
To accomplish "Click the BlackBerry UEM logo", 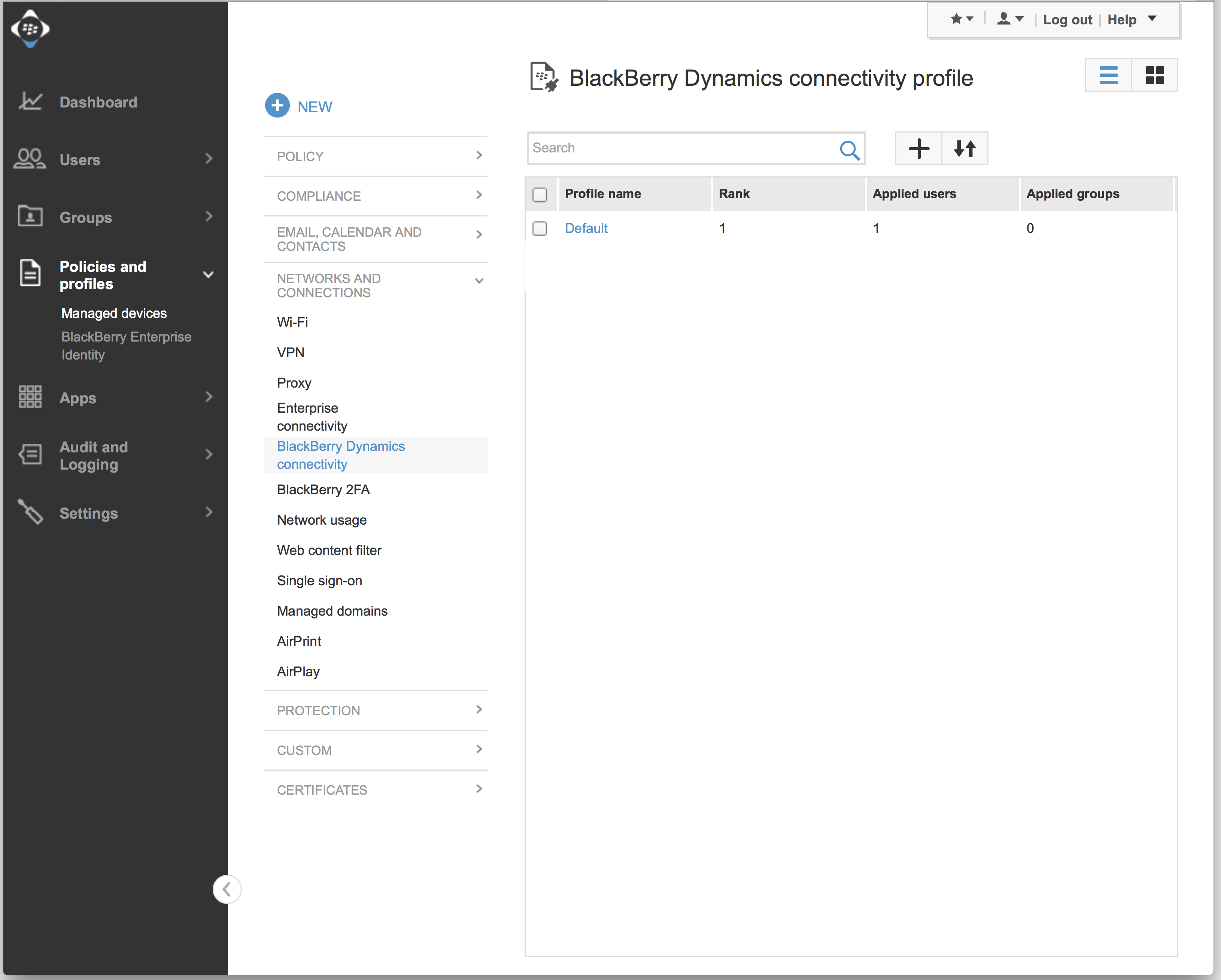I will coord(30,28).
